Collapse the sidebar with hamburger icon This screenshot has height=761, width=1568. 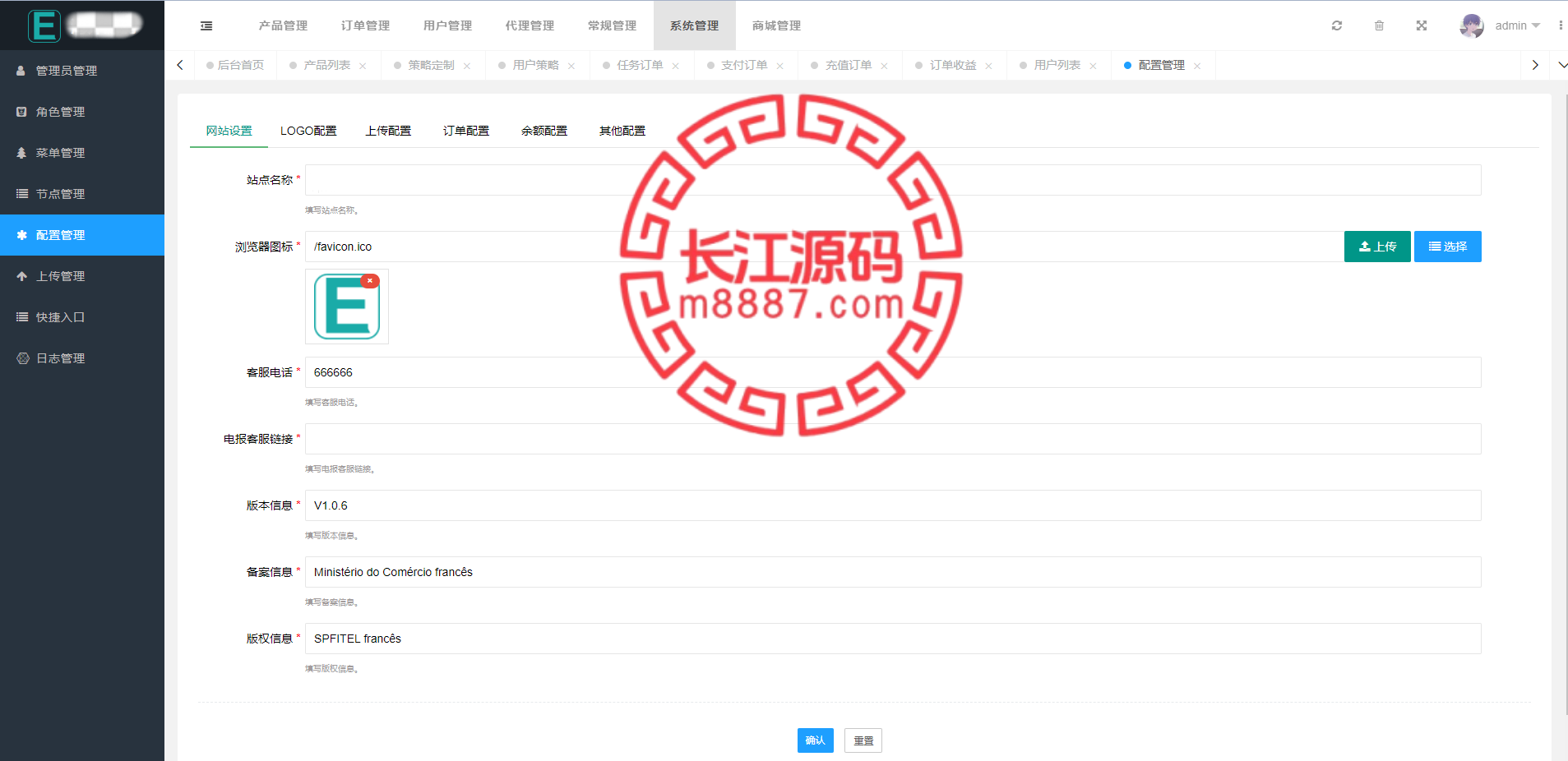[206, 25]
